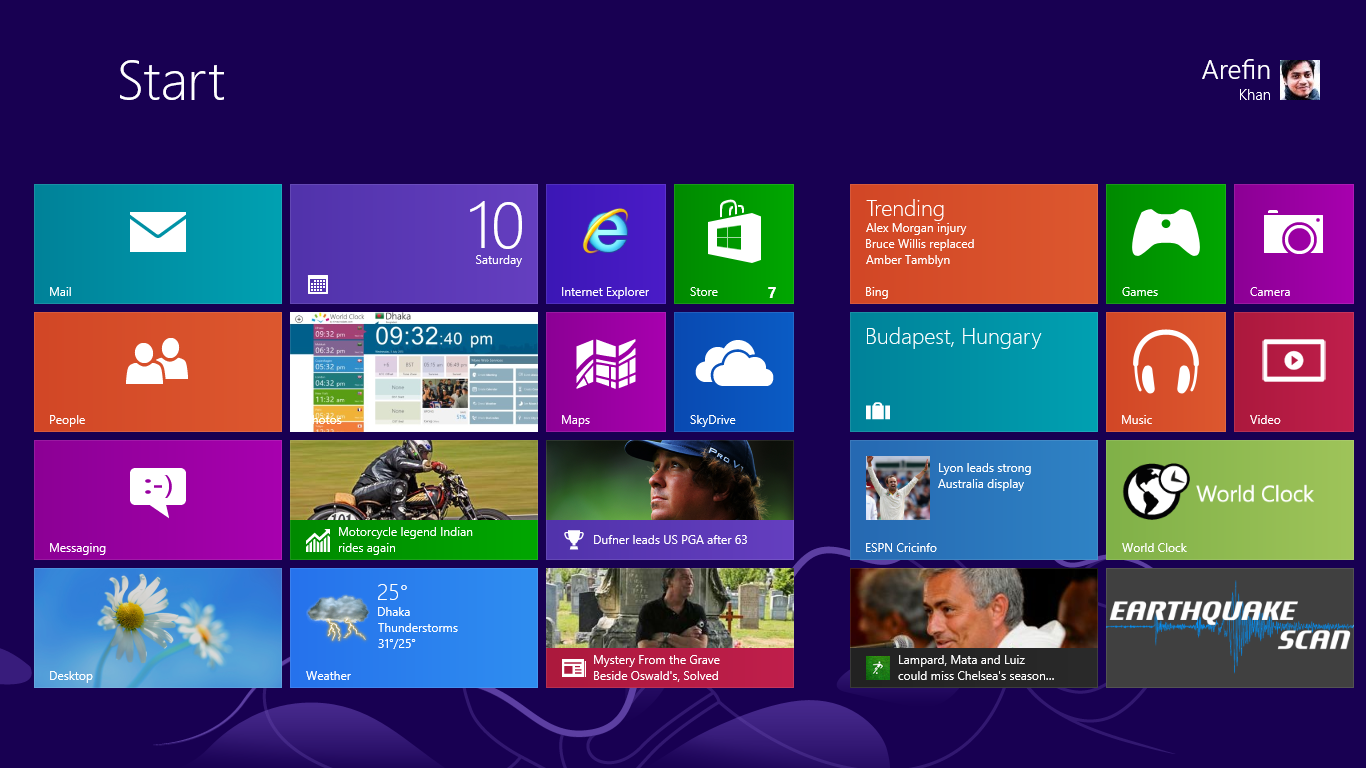Open the Earthquake Scan logo tile
This screenshot has height=768, width=1366.
pyautogui.click(x=1230, y=628)
